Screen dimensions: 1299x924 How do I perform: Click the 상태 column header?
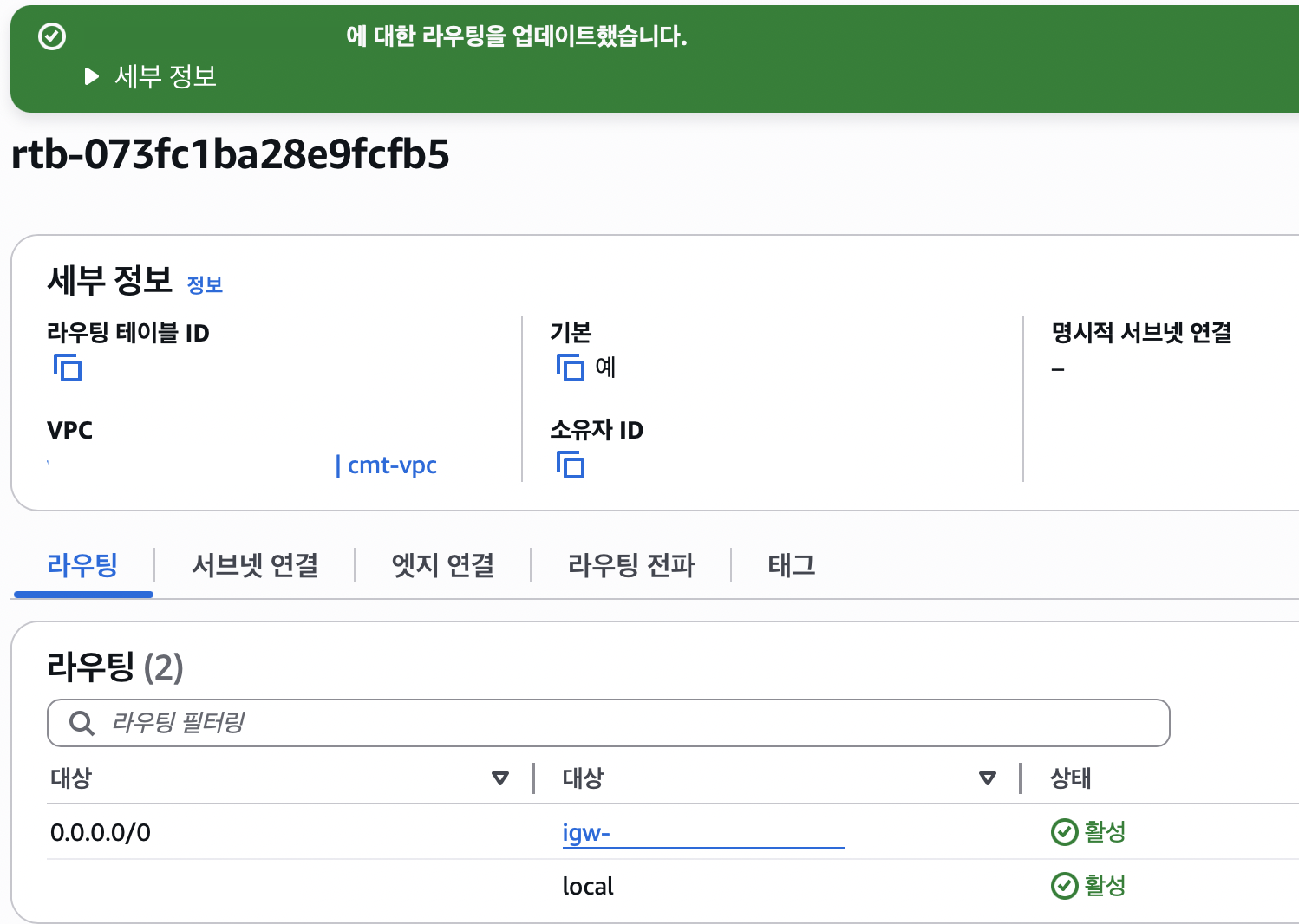coord(1070,778)
